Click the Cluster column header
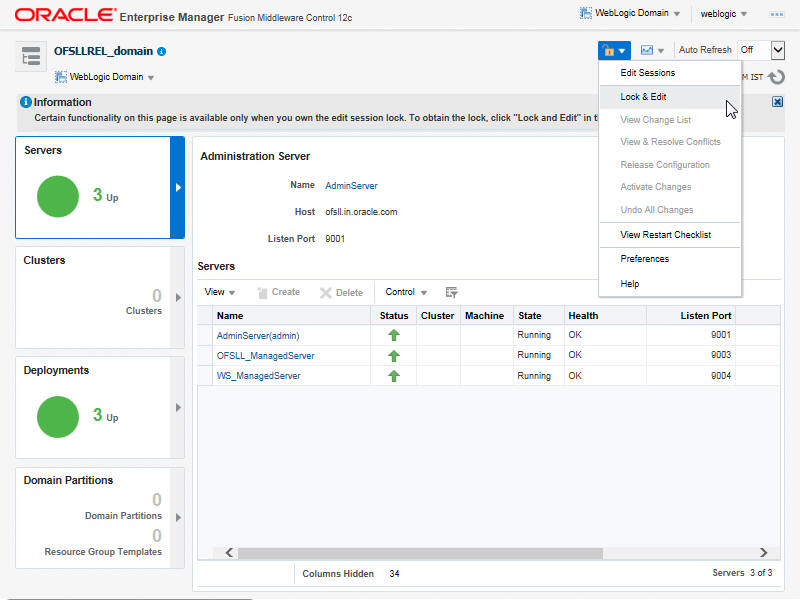800x600 pixels. [x=438, y=316]
